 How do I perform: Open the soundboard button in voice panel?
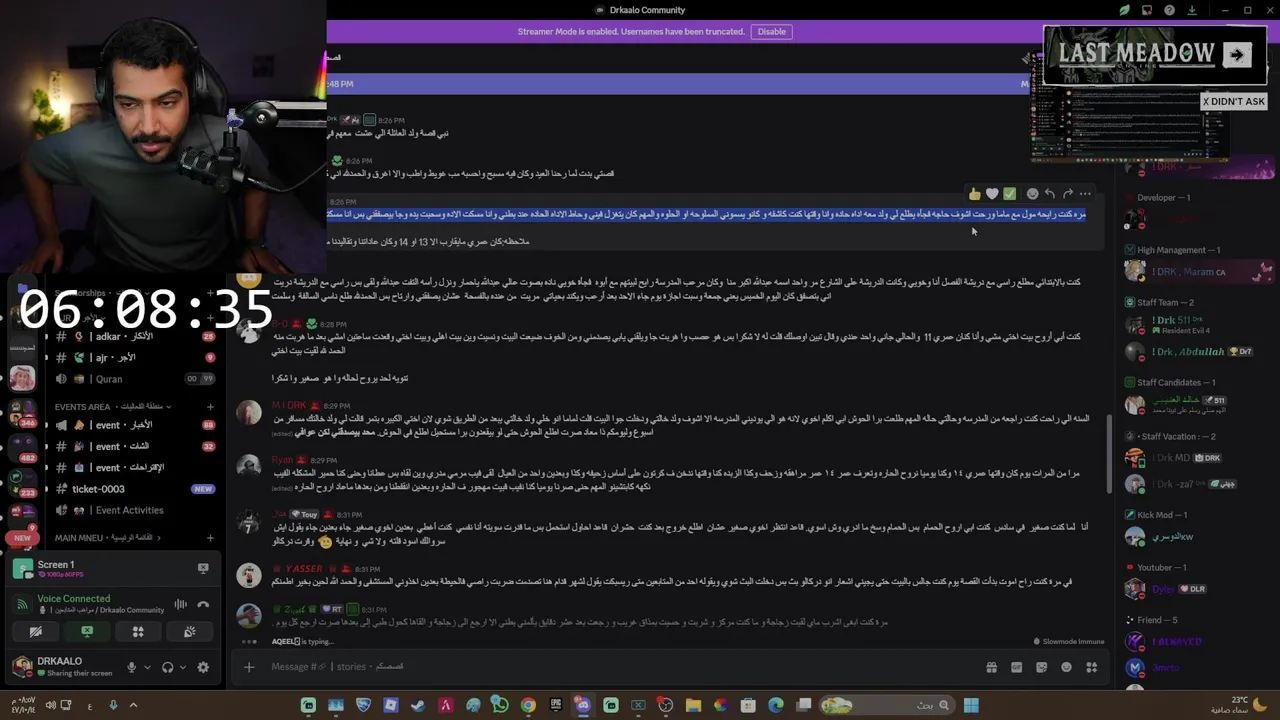pos(189,632)
